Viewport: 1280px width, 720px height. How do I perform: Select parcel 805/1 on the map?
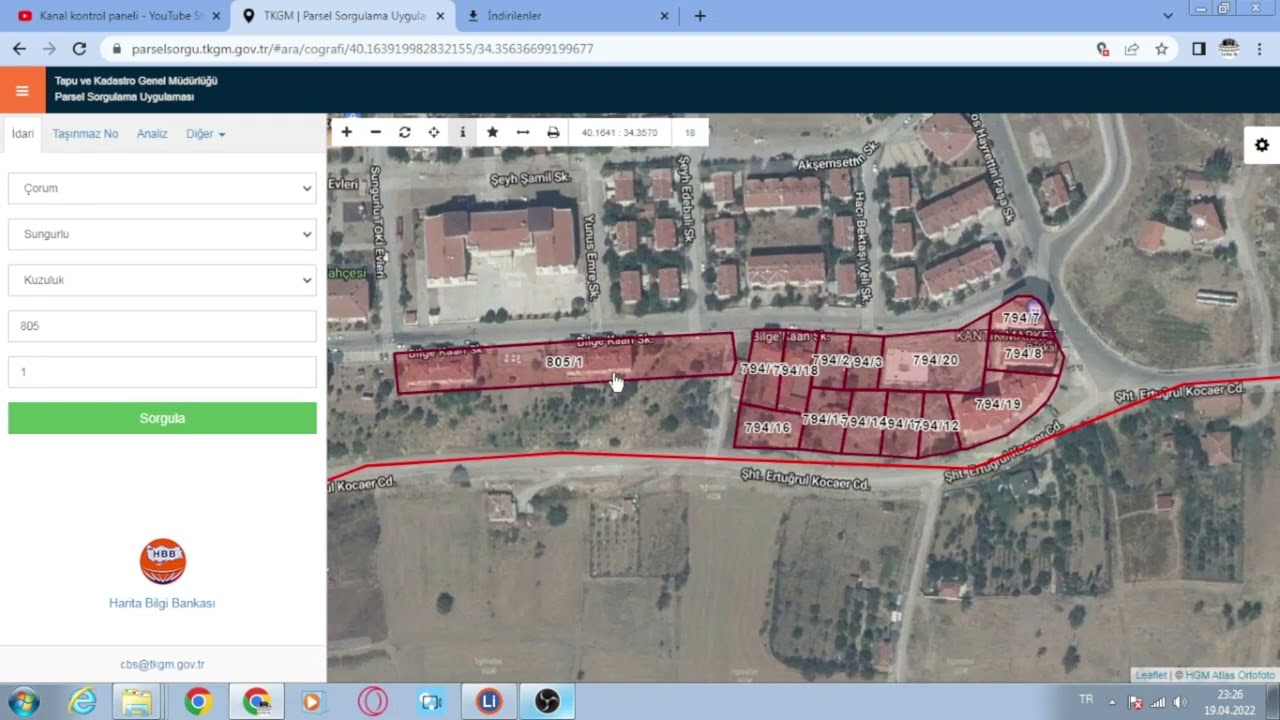(565, 362)
